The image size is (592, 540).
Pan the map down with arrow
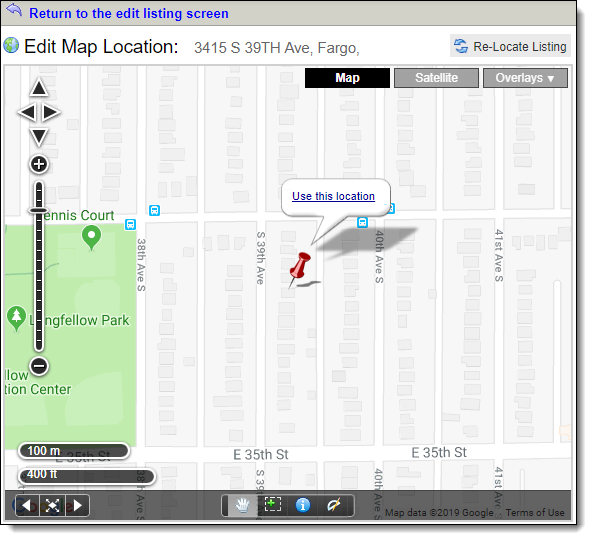39,137
